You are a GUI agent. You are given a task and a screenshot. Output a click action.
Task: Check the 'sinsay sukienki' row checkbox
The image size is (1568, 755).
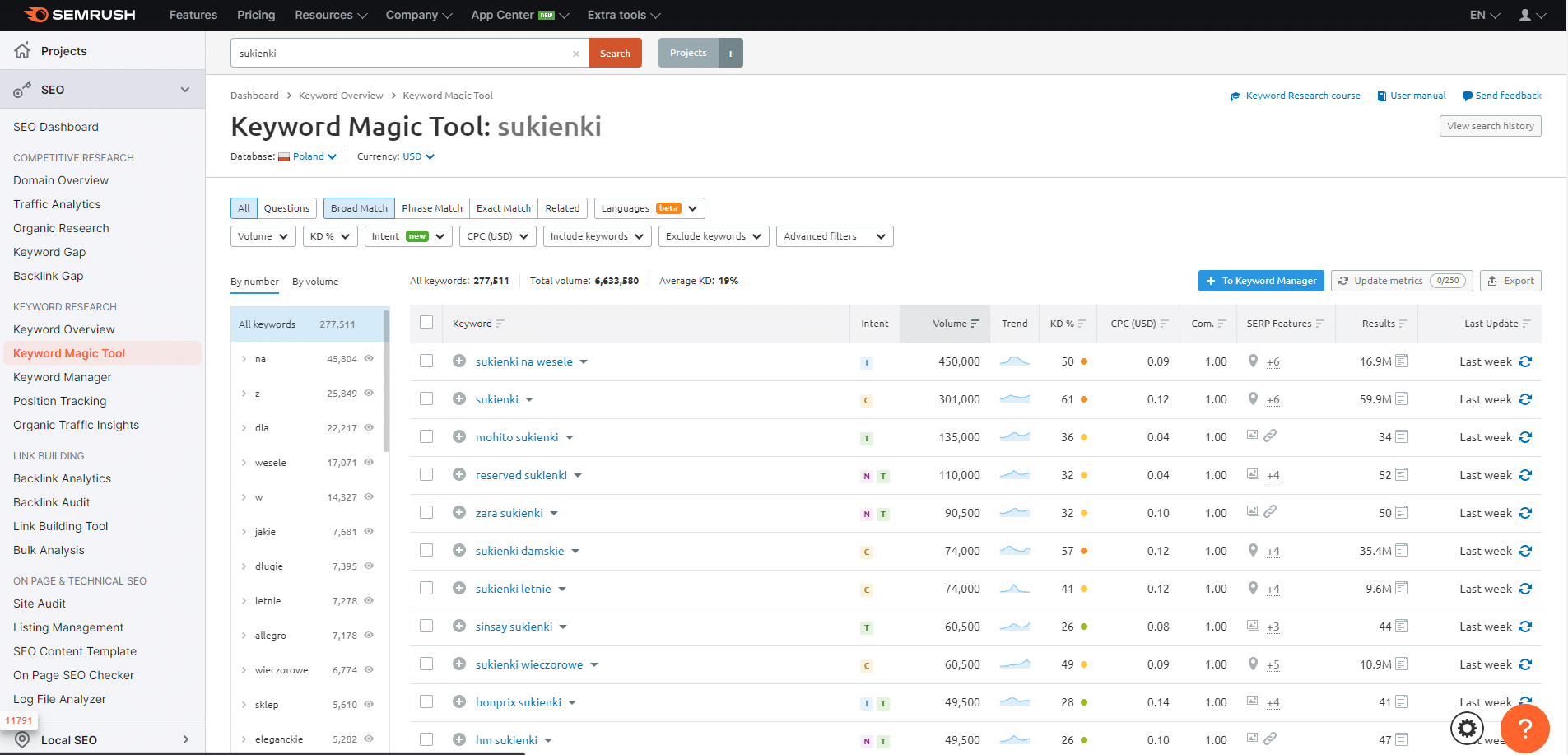tap(426, 626)
